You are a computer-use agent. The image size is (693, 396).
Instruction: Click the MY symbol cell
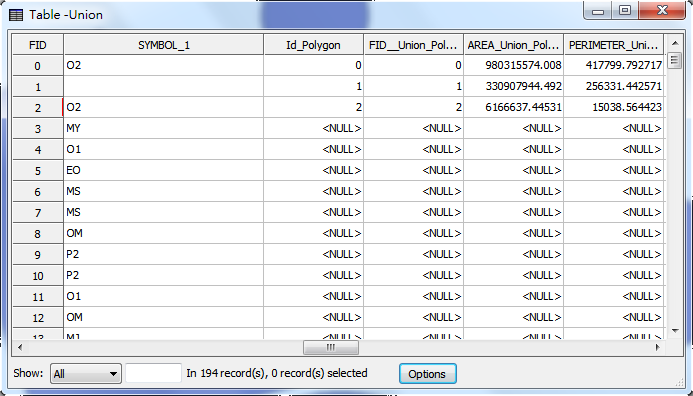point(164,129)
